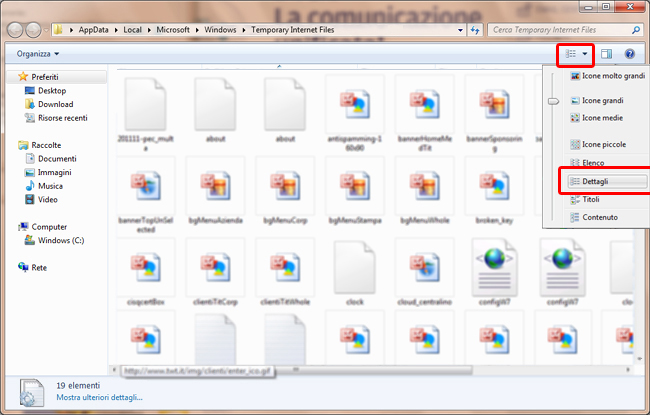This screenshot has width=650, height=415.
Task: Select Raccolte in the navigation pane
Action: (46, 145)
